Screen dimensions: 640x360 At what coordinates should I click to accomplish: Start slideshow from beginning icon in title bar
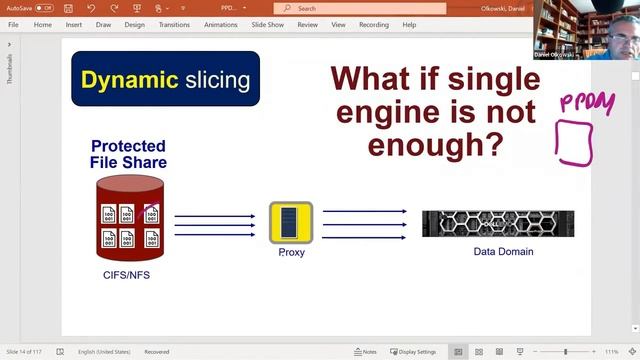137,8
